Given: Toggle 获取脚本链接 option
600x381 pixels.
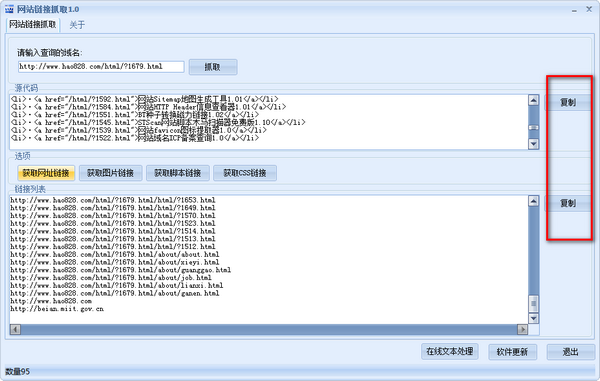Looking at the screenshot, I should [x=178, y=173].
